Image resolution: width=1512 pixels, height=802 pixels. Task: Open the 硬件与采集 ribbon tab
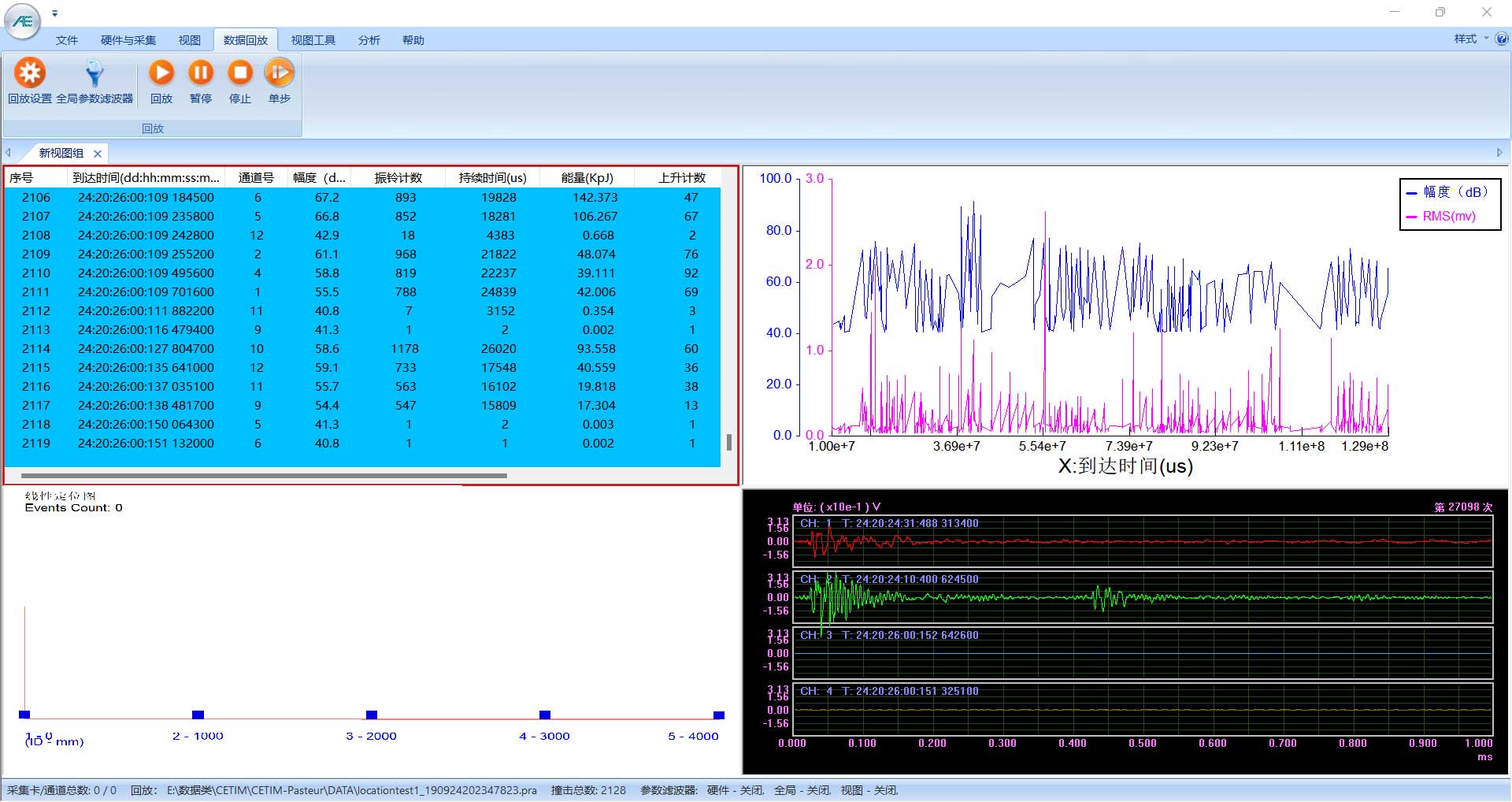click(x=128, y=40)
